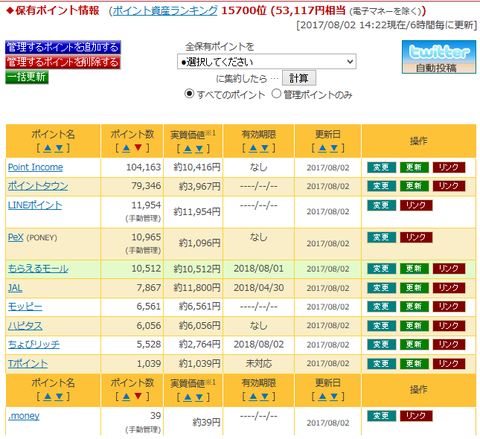Click 管理するポイントを追加する button

[x=63, y=47]
